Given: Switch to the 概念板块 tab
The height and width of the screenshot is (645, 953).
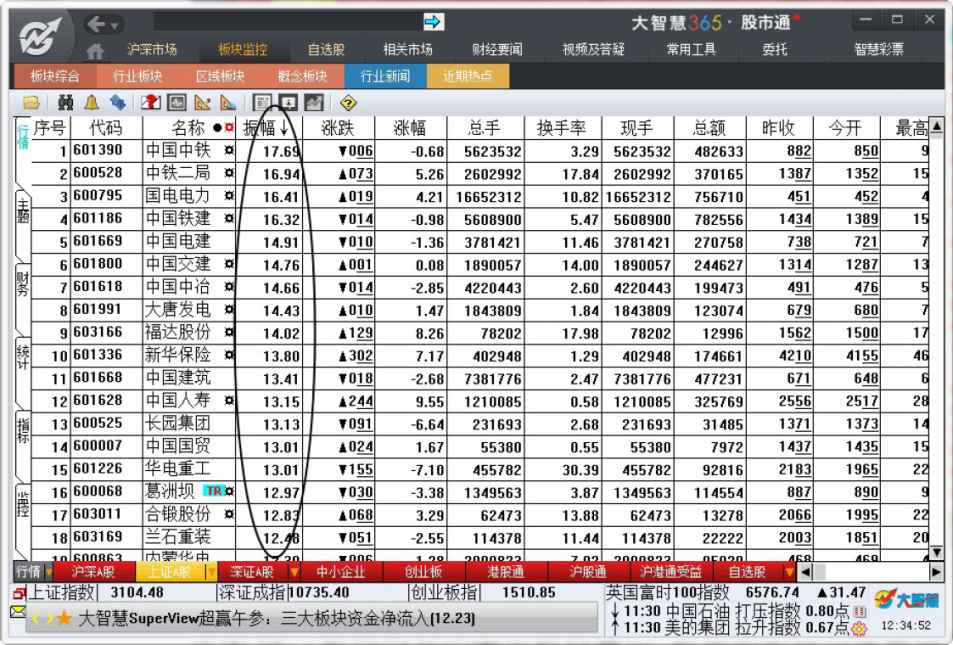Looking at the screenshot, I should (302, 76).
